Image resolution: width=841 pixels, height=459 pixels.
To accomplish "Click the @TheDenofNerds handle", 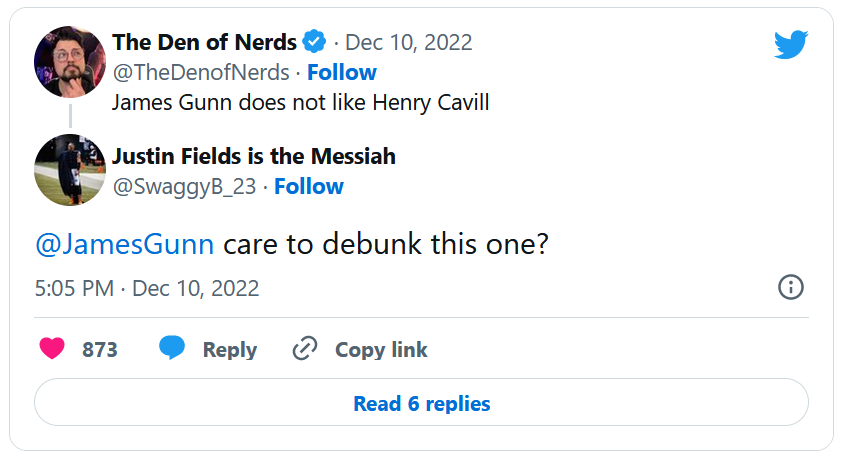I will click(201, 72).
